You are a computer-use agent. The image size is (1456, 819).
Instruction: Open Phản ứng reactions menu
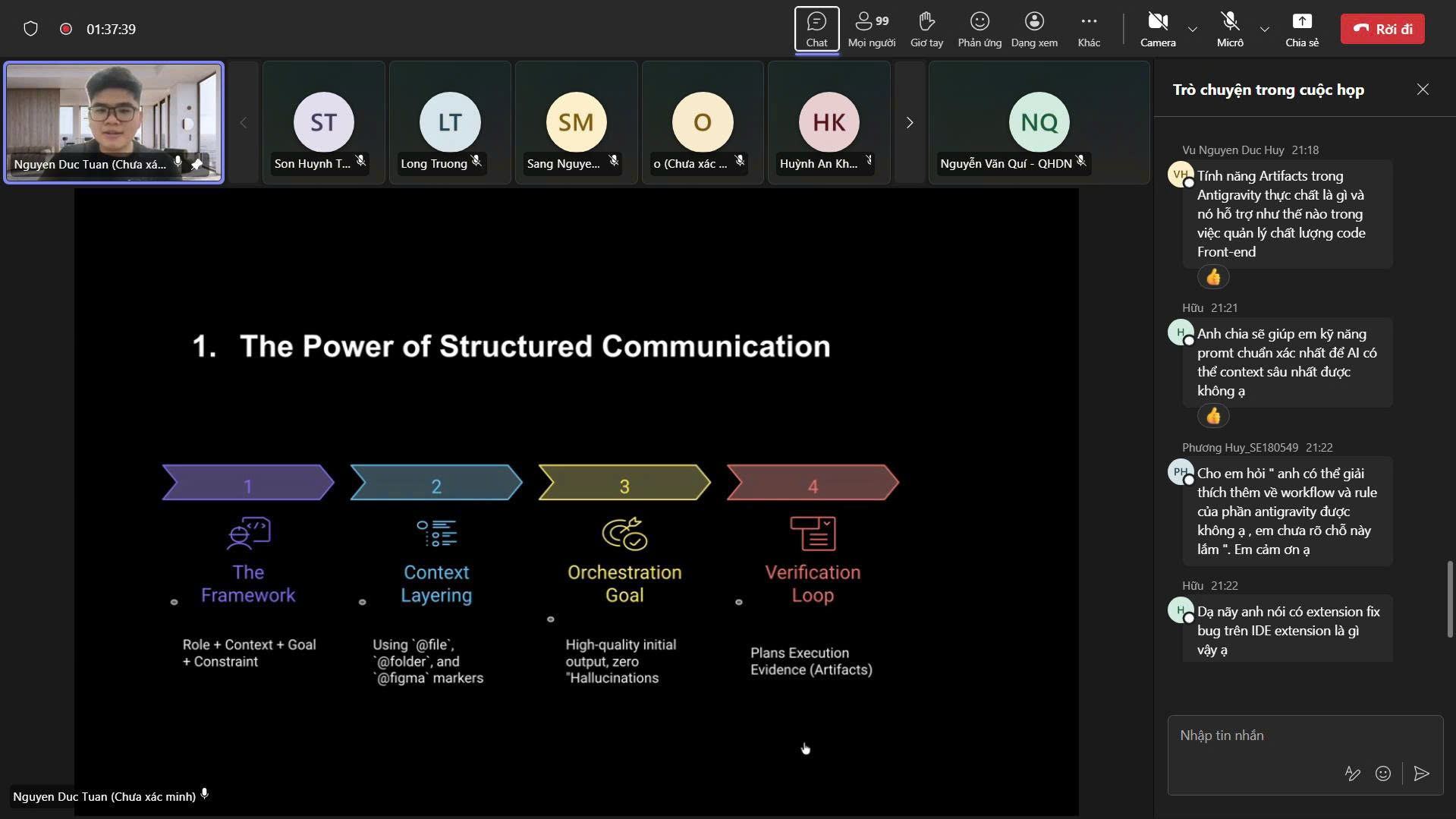979,29
